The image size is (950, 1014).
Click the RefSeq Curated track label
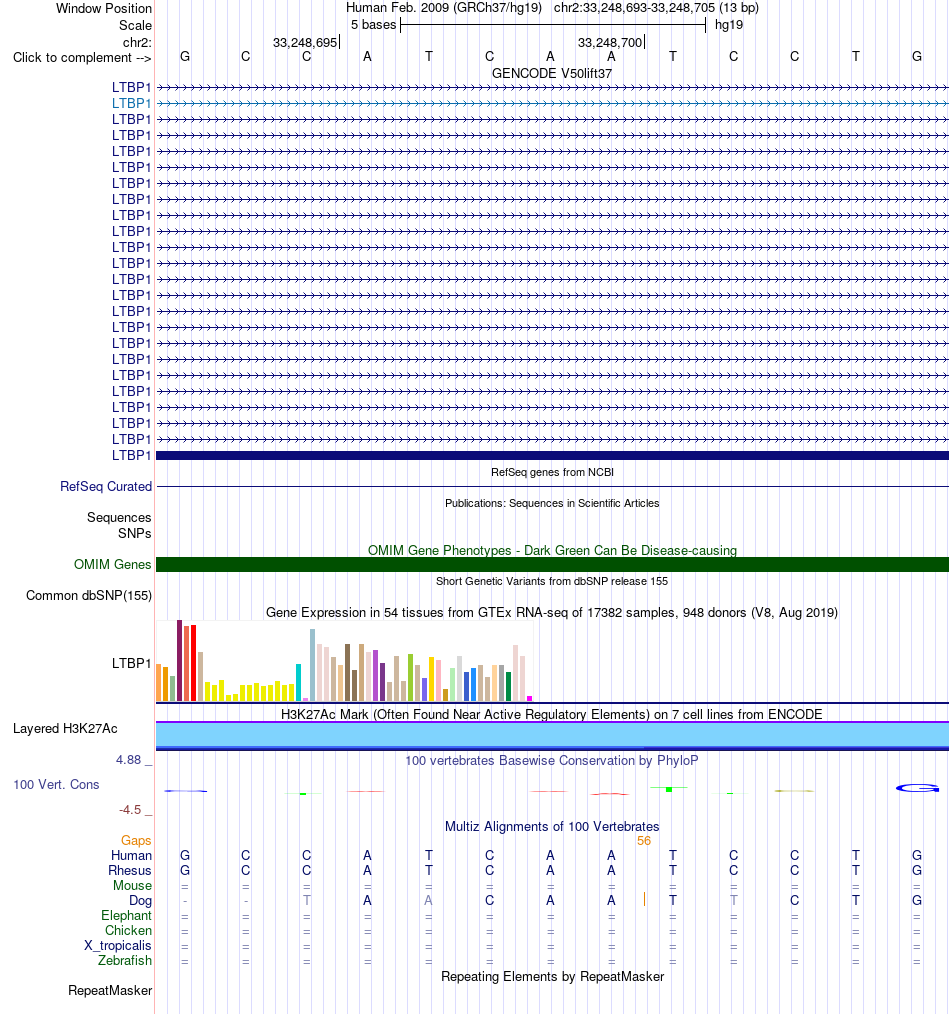coord(106,486)
